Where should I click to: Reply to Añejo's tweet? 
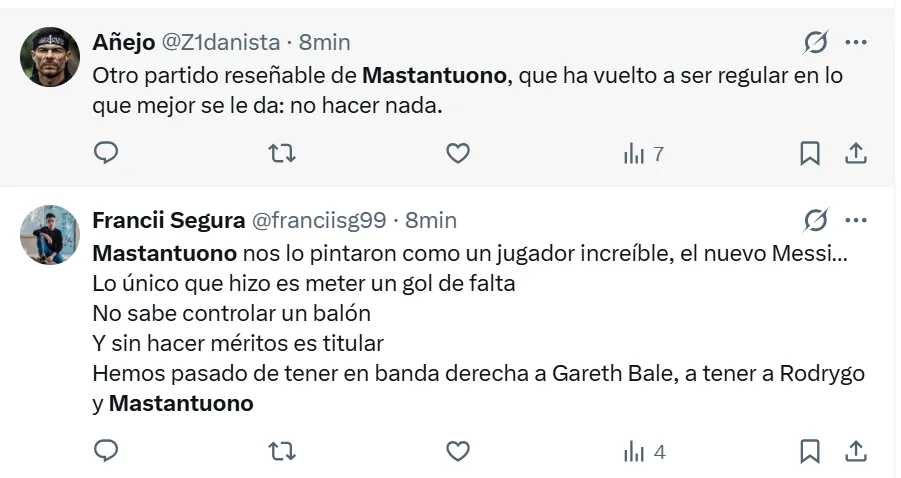pyautogui.click(x=106, y=153)
